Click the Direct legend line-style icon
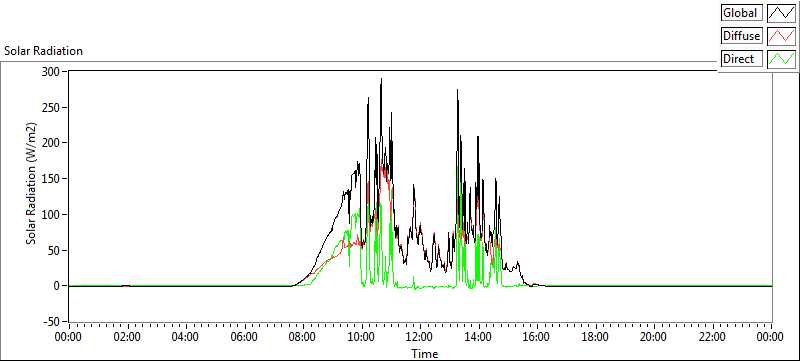This screenshot has height=361, width=800. coord(781,59)
